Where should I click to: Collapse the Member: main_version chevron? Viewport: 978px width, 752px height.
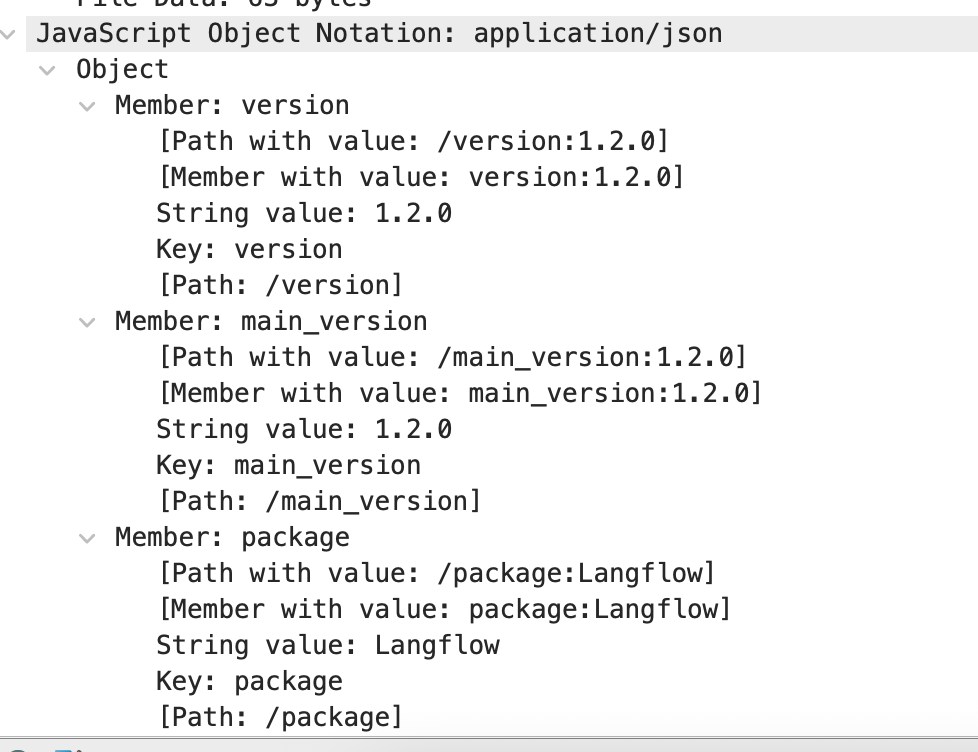click(88, 322)
